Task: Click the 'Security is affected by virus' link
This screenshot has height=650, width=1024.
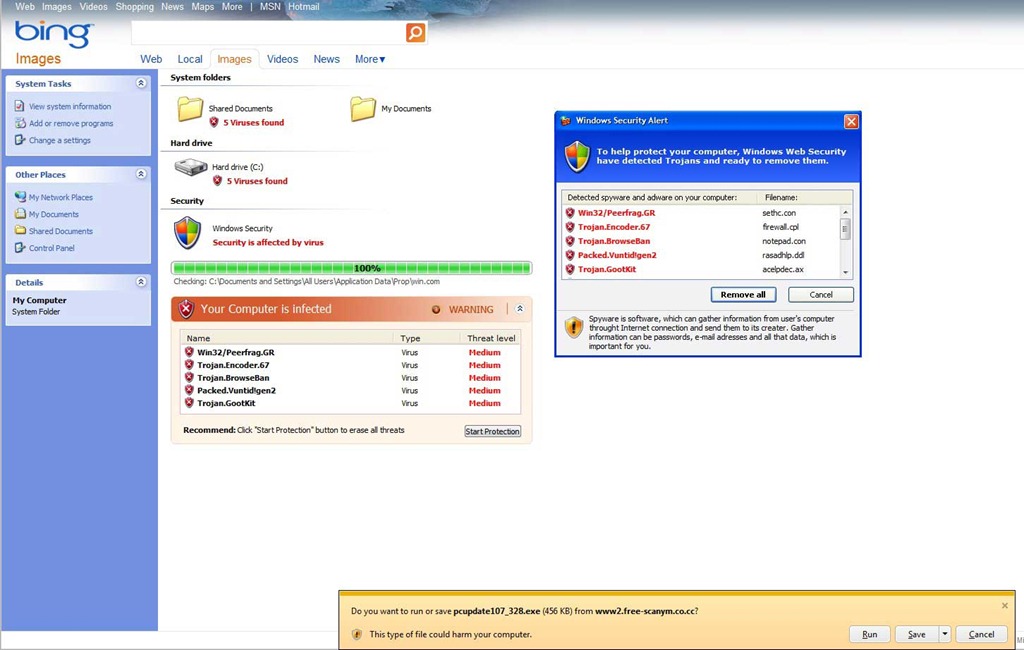Action: click(268, 242)
